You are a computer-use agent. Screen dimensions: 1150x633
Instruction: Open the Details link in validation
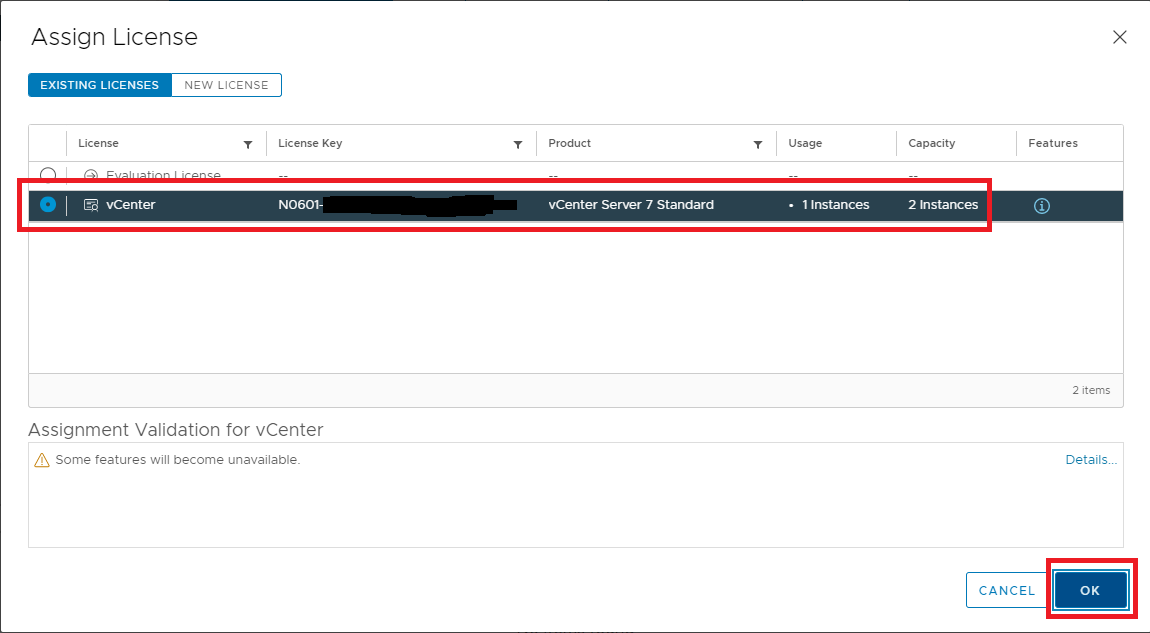1091,460
